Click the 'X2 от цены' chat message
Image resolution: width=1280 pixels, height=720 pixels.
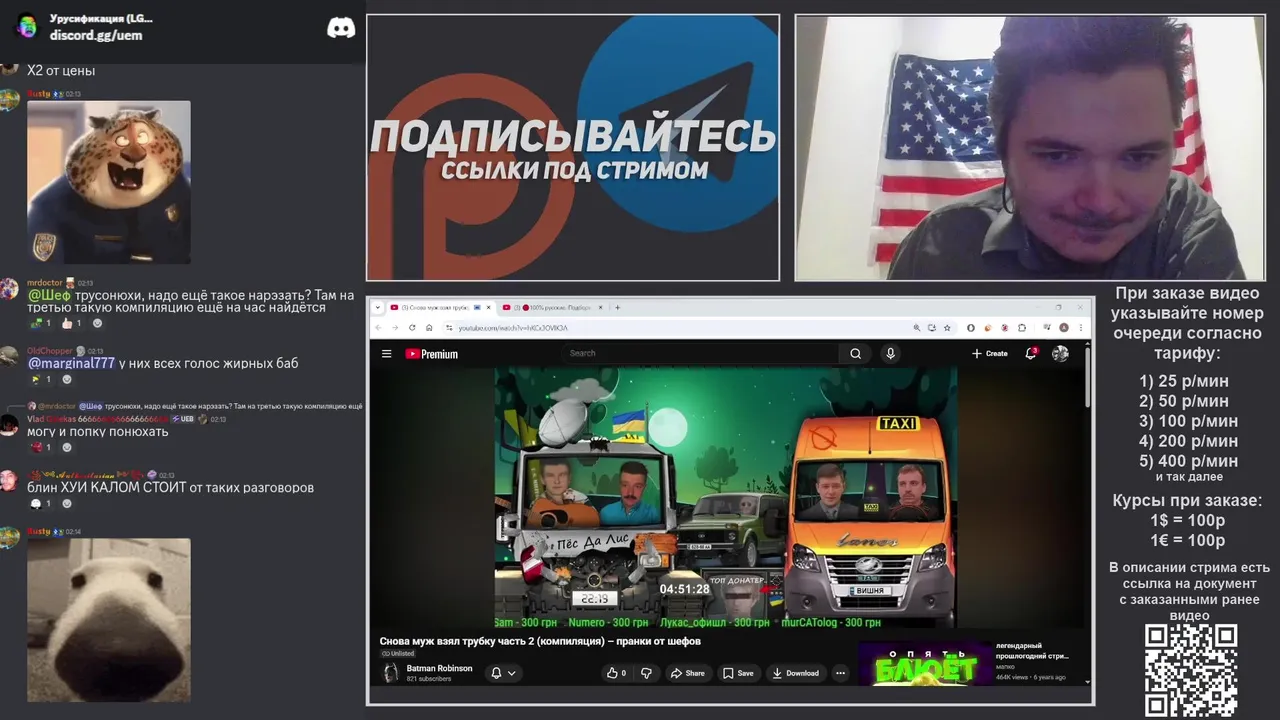(61, 71)
